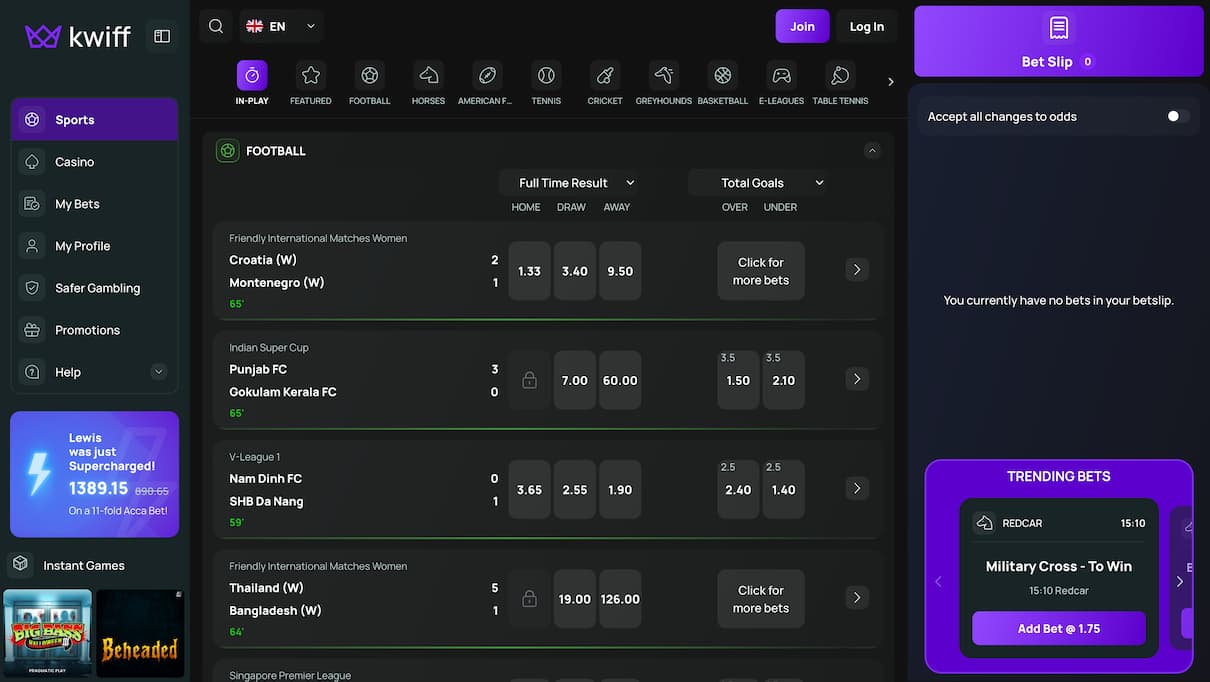Open the Full Time Result dropdown

tap(572, 182)
